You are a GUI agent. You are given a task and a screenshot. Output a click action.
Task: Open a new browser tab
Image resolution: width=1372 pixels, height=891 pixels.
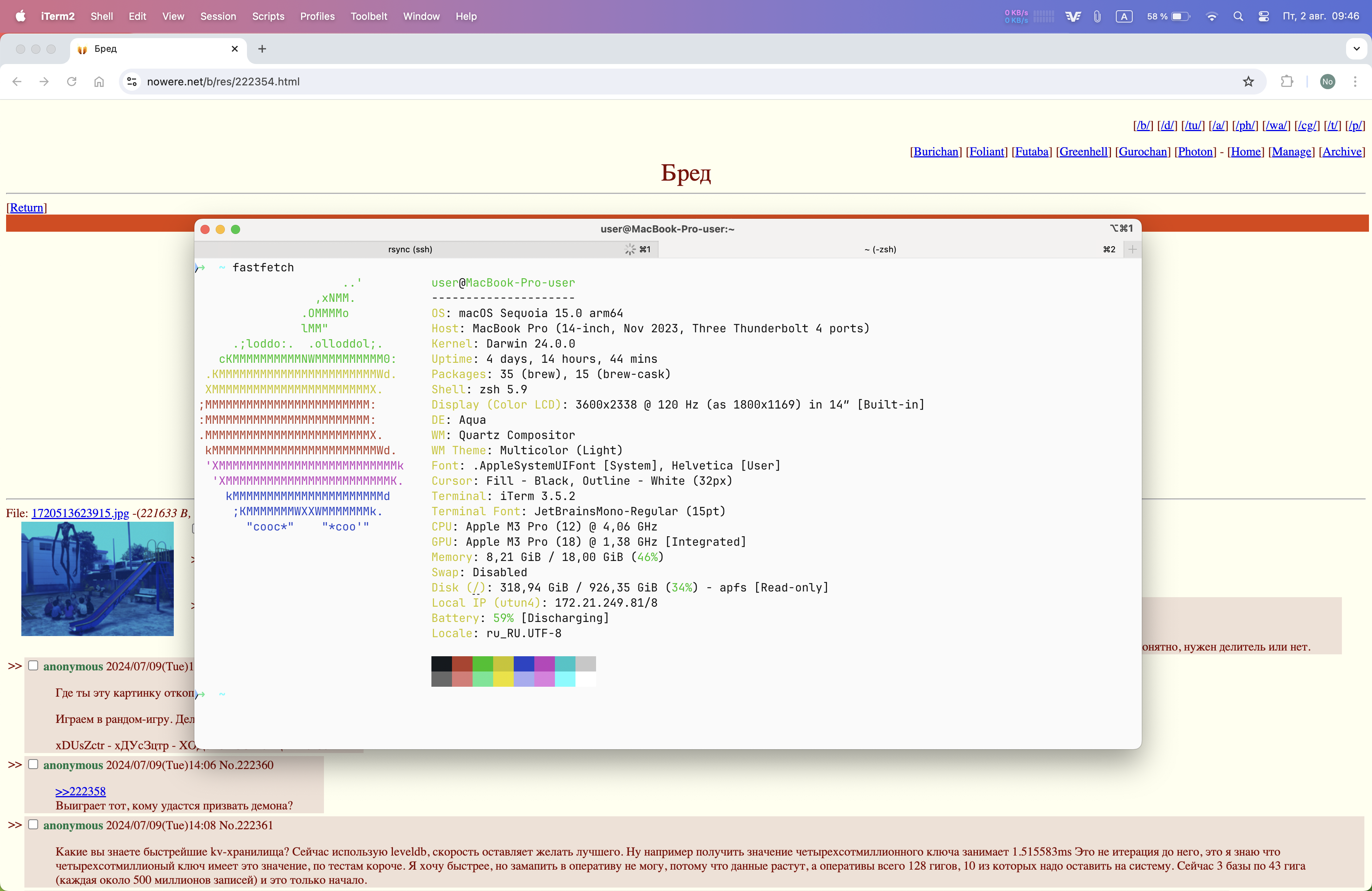(262, 49)
